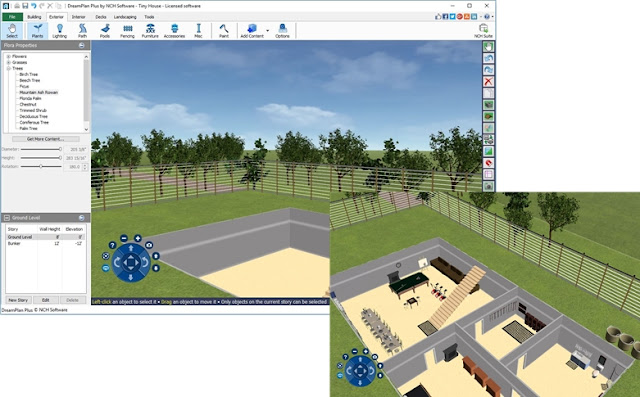Click the Rotation value input field
This screenshot has height=397, width=640.
click(73, 166)
